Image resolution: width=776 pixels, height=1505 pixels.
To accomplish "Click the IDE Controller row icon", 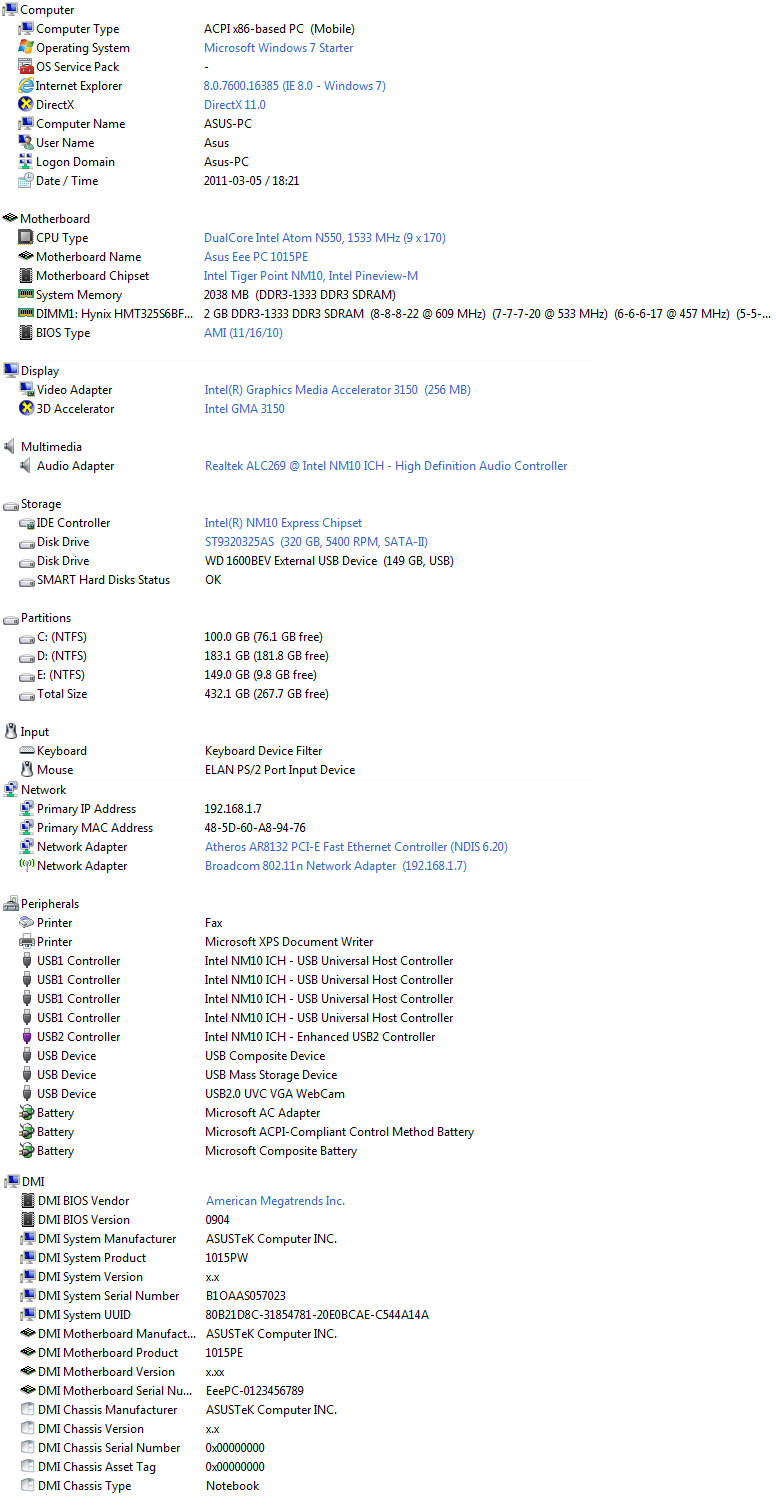I will coord(26,522).
